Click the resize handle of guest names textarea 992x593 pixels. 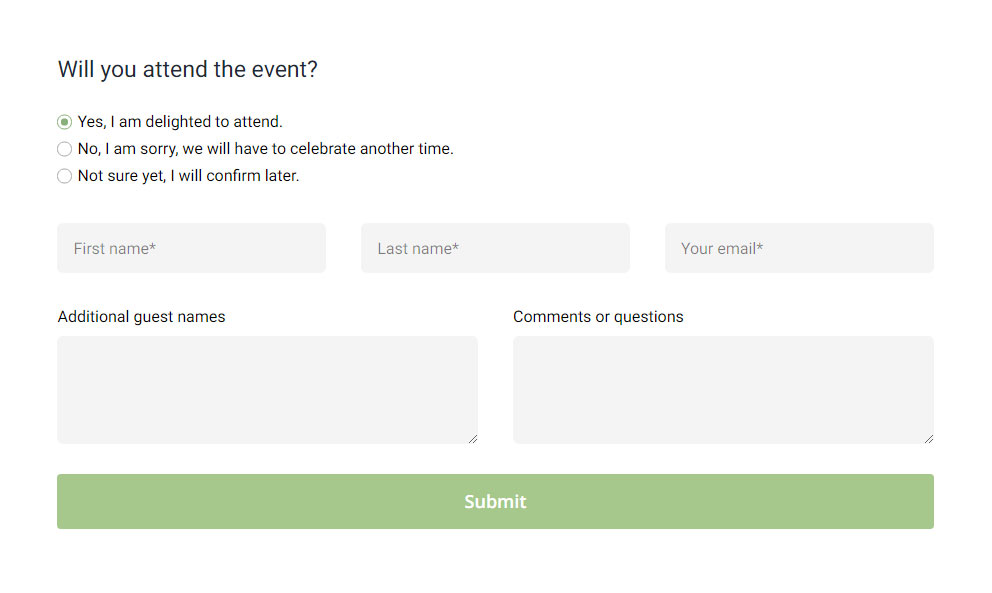pos(473,438)
